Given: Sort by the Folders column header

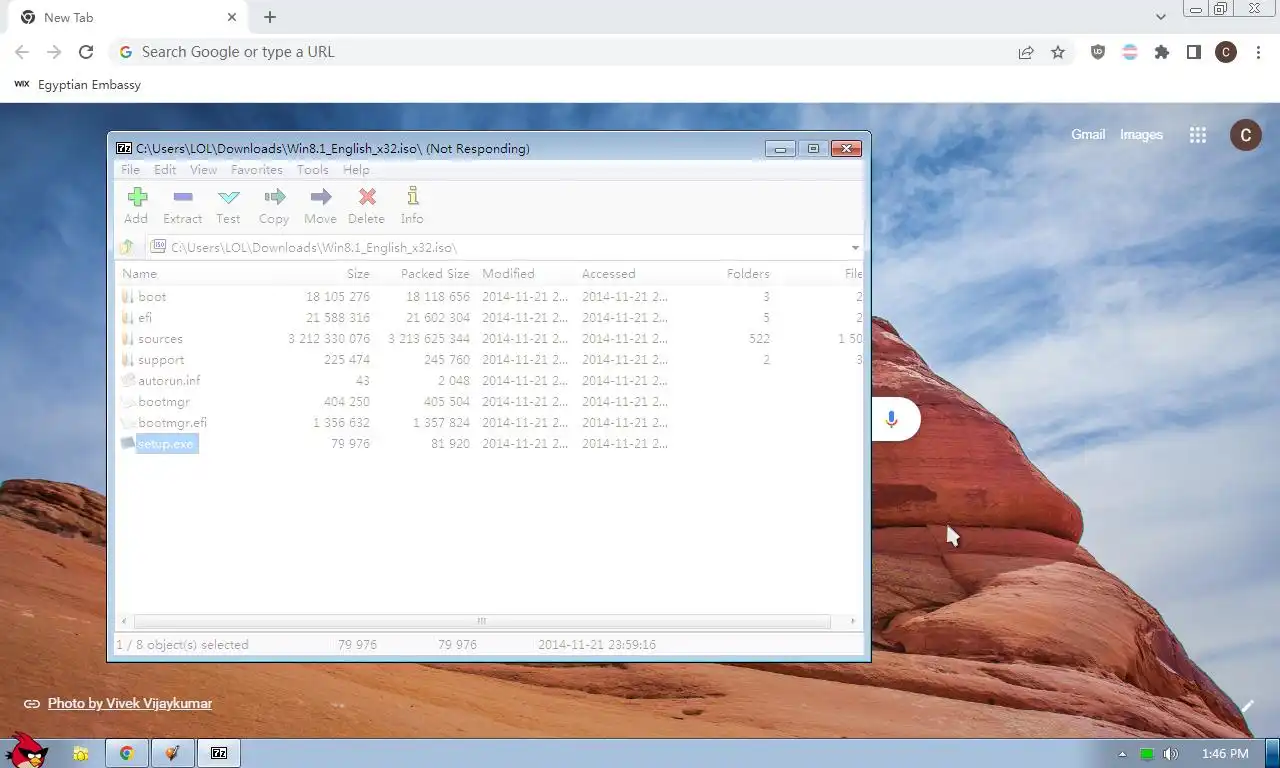Looking at the screenshot, I should click(x=748, y=273).
